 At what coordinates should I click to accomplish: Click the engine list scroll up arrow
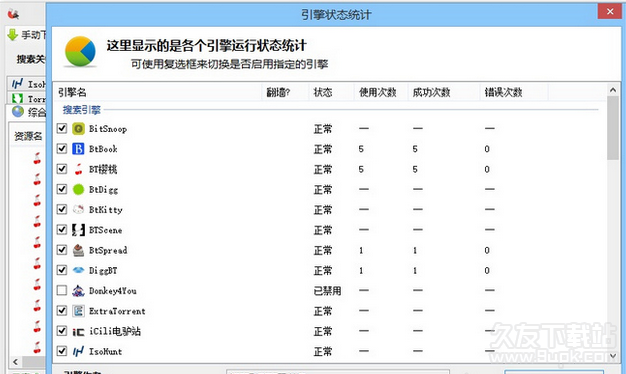(613, 90)
